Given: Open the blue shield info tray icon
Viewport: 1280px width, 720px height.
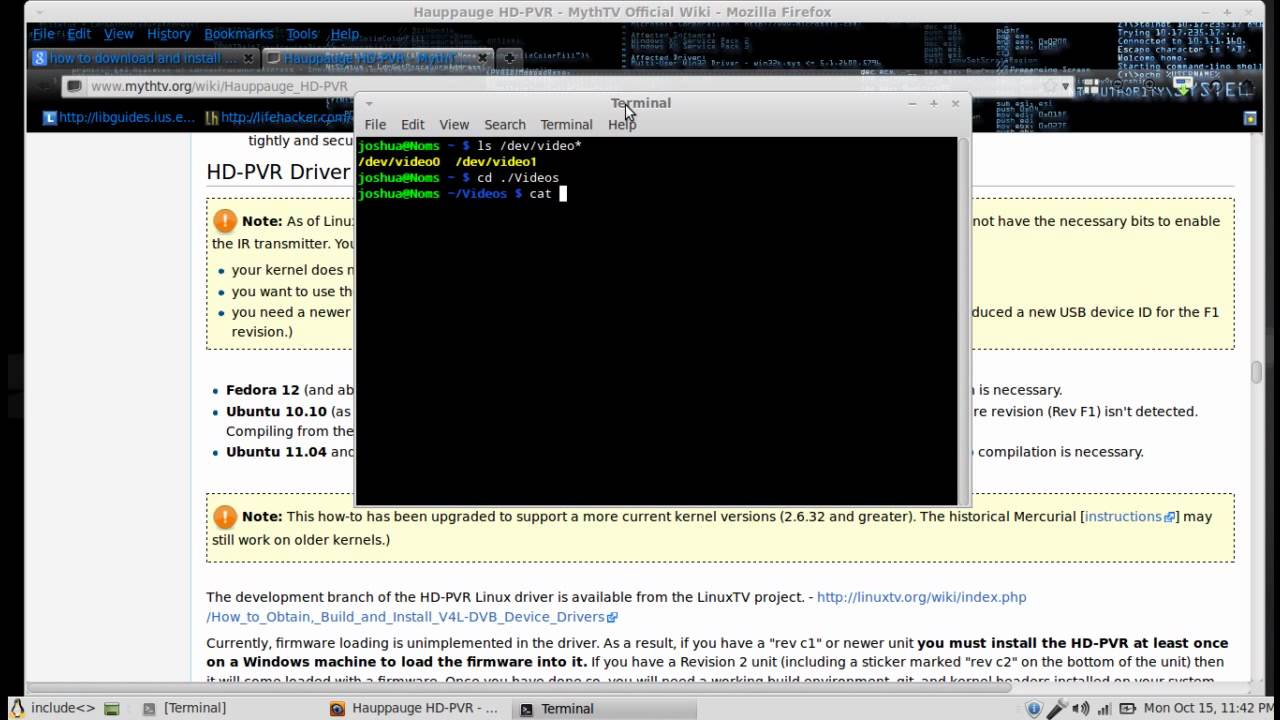Looking at the screenshot, I should coord(1033,708).
